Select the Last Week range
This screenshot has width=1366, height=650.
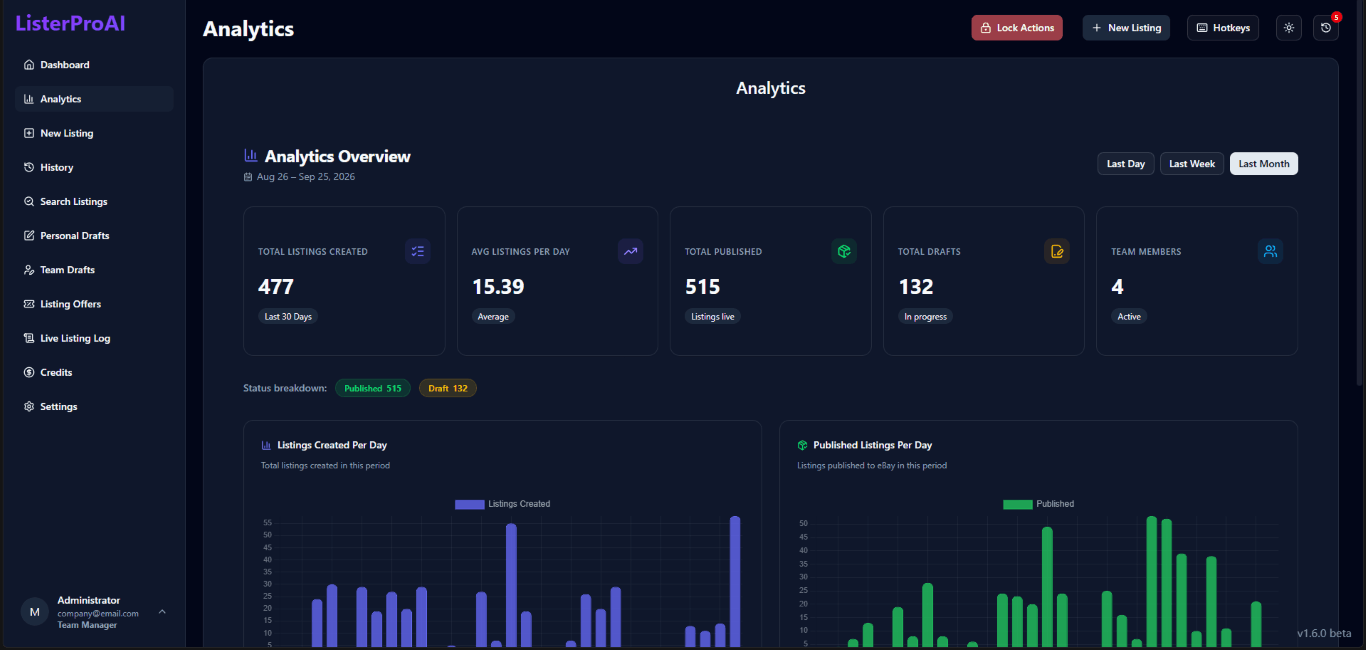tap(1192, 164)
